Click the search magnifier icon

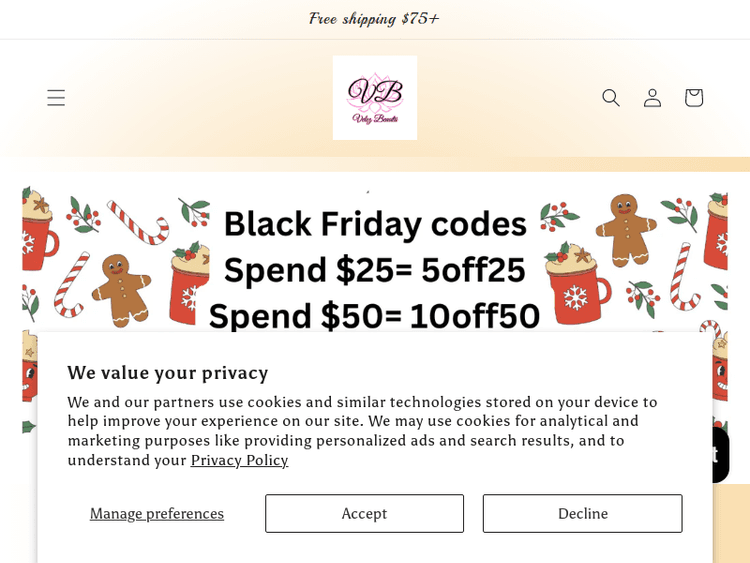point(611,98)
